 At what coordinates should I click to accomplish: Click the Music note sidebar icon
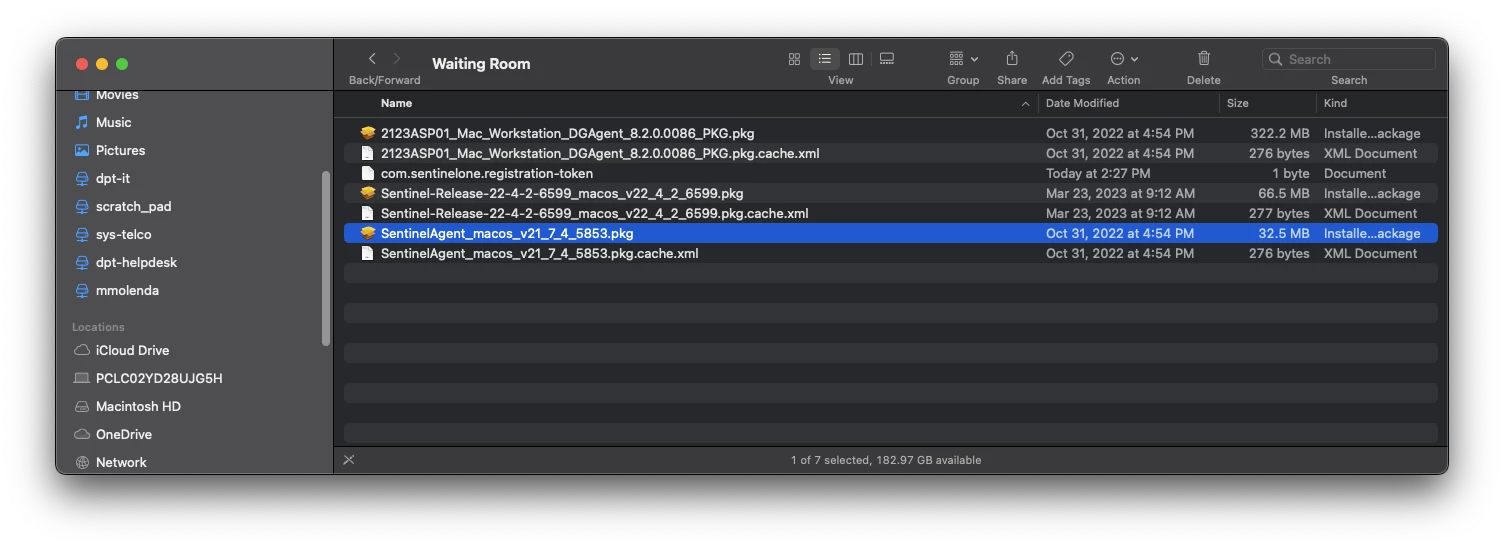(x=82, y=122)
